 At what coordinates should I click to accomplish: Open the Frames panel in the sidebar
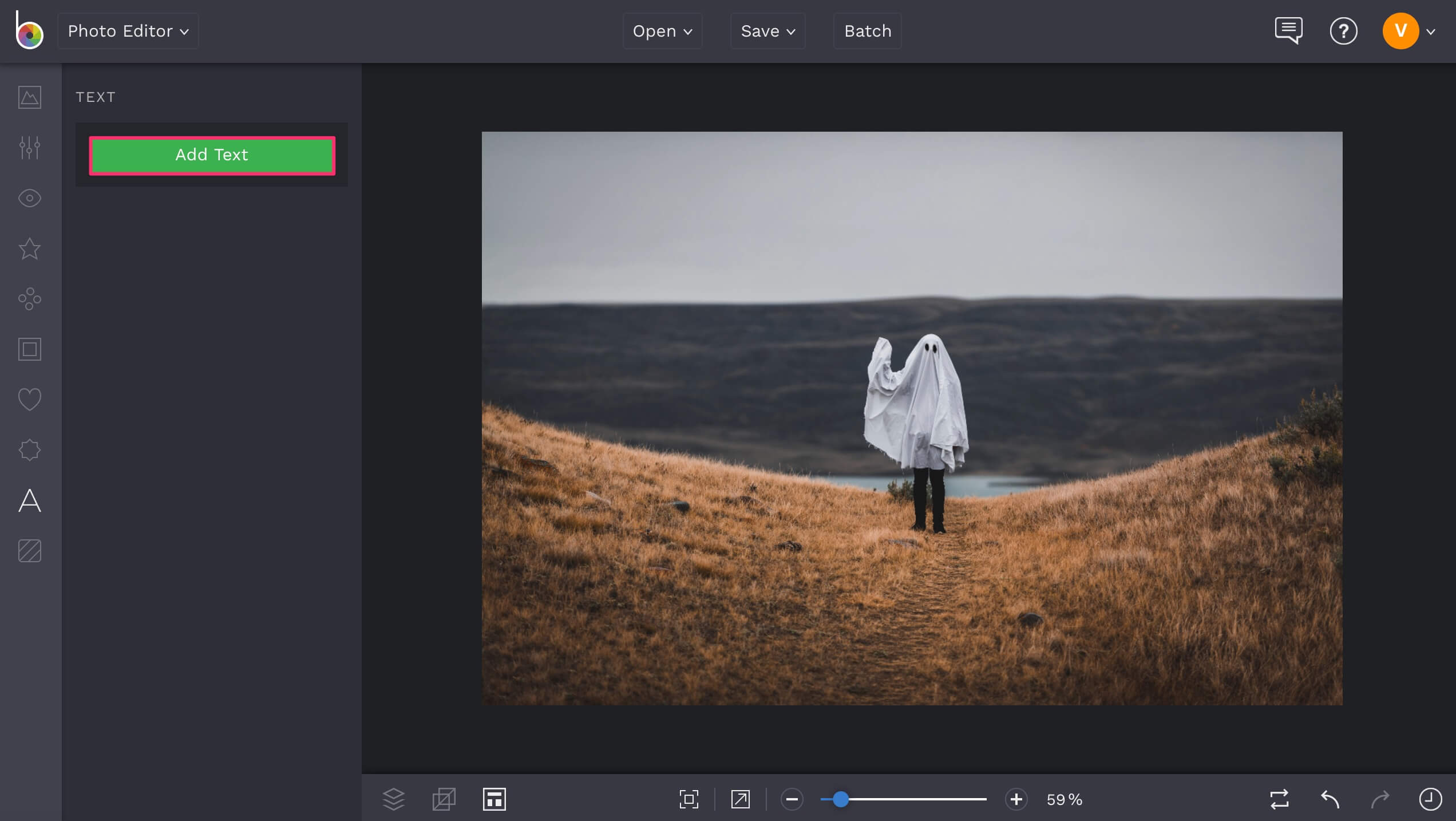pos(29,349)
